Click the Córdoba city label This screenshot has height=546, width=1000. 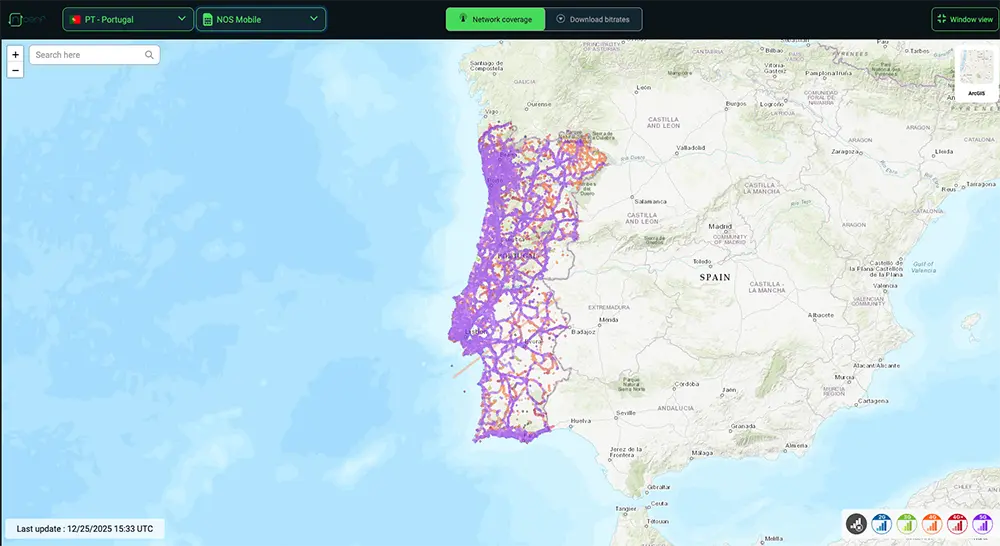687,384
